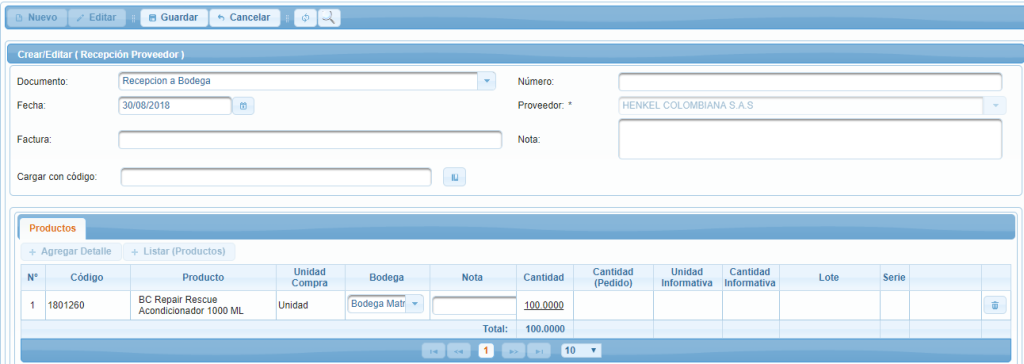Image resolution: width=1024 pixels, height=364 pixels.
Task: Click into the Nota text area
Action: [x=810, y=139]
